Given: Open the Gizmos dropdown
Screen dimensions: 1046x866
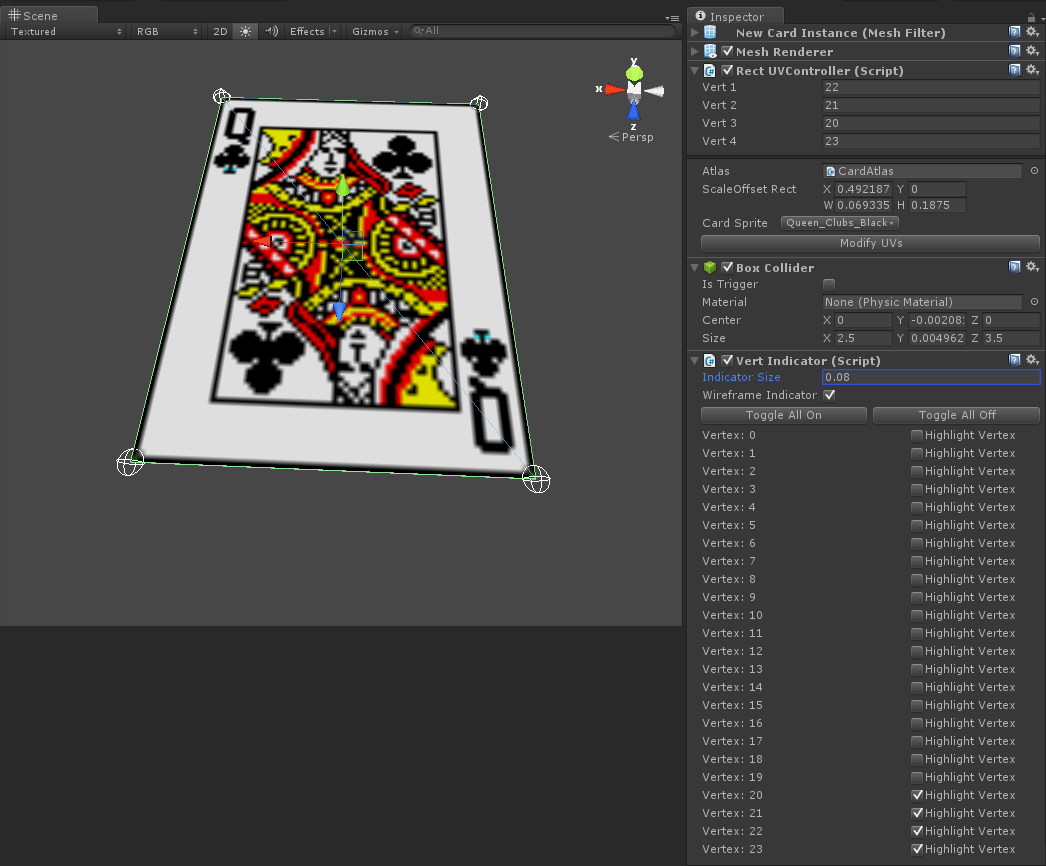Looking at the screenshot, I should 375,31.
